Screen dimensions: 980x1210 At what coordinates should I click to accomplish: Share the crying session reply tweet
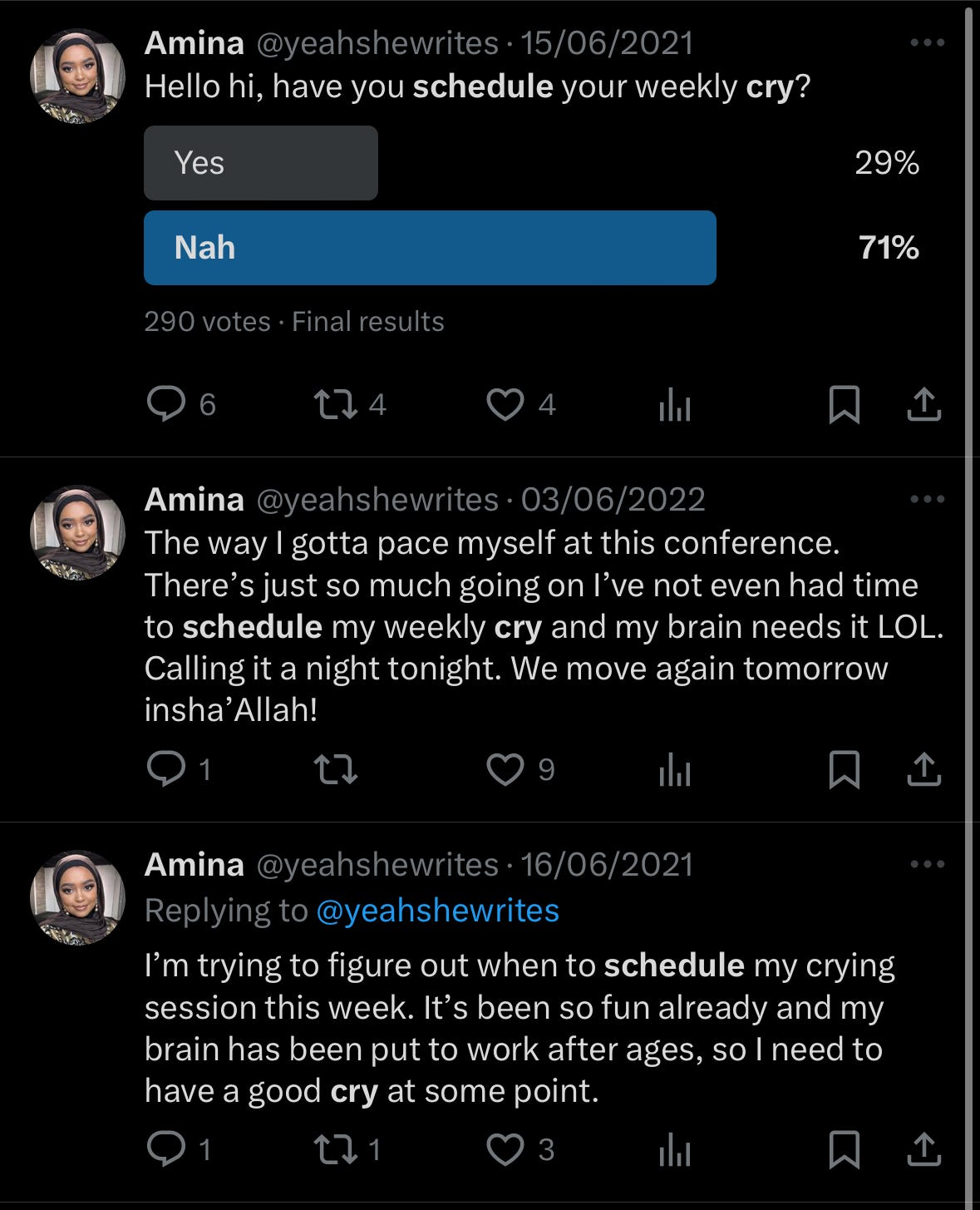pos(923,1149)
